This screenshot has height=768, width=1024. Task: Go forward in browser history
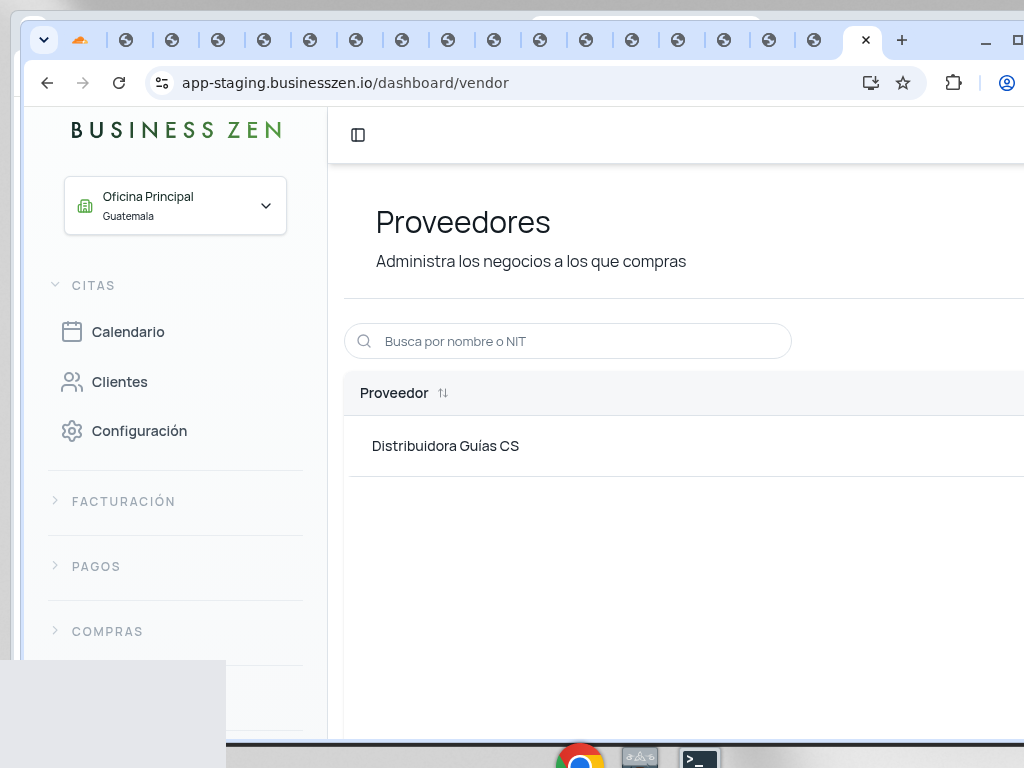point(83,83)
